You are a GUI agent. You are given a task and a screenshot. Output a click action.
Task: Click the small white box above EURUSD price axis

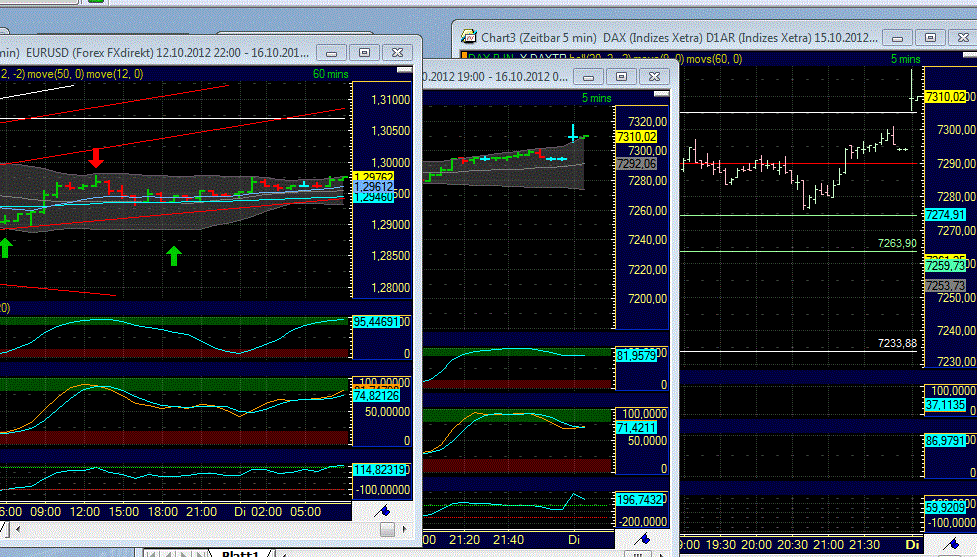tap(404, 70)
